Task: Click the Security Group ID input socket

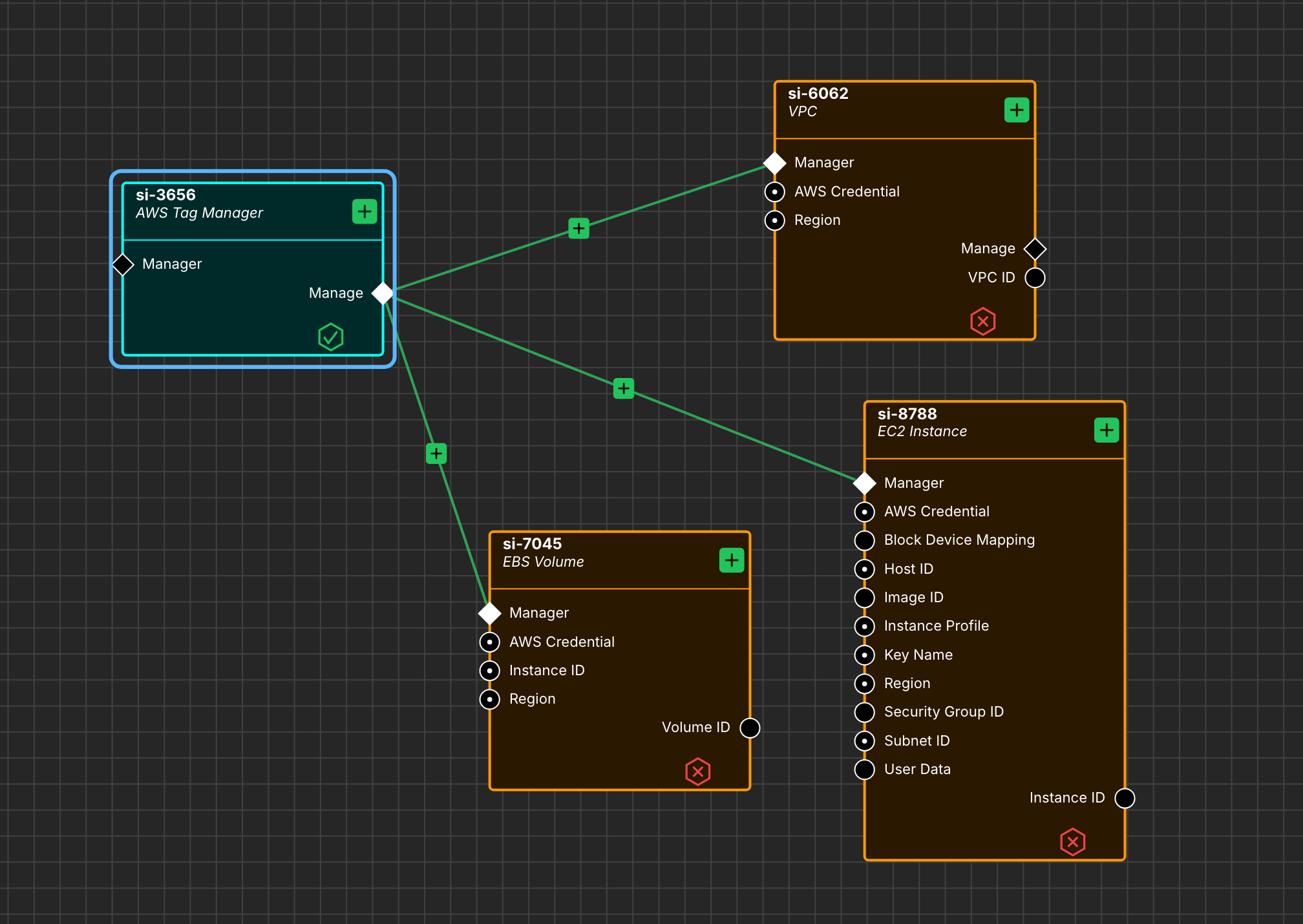Action: (865, 712)
